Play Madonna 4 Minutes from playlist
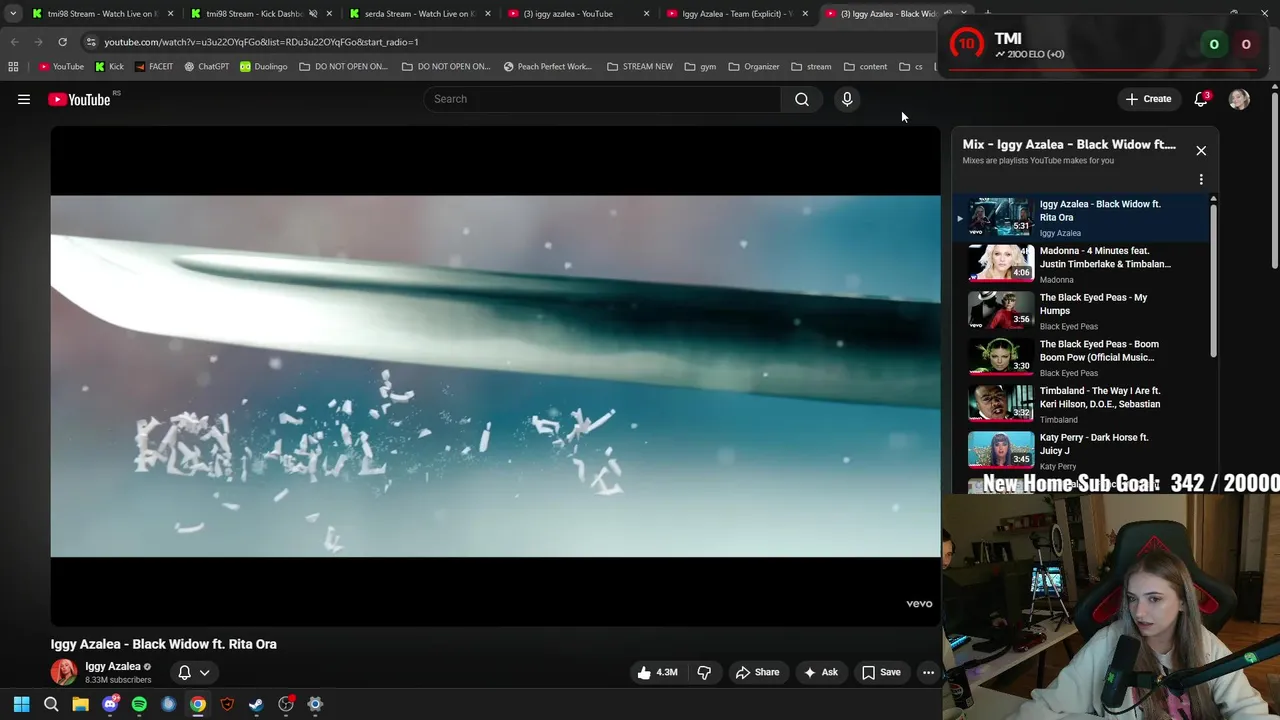 click(x=1083, y=264)
